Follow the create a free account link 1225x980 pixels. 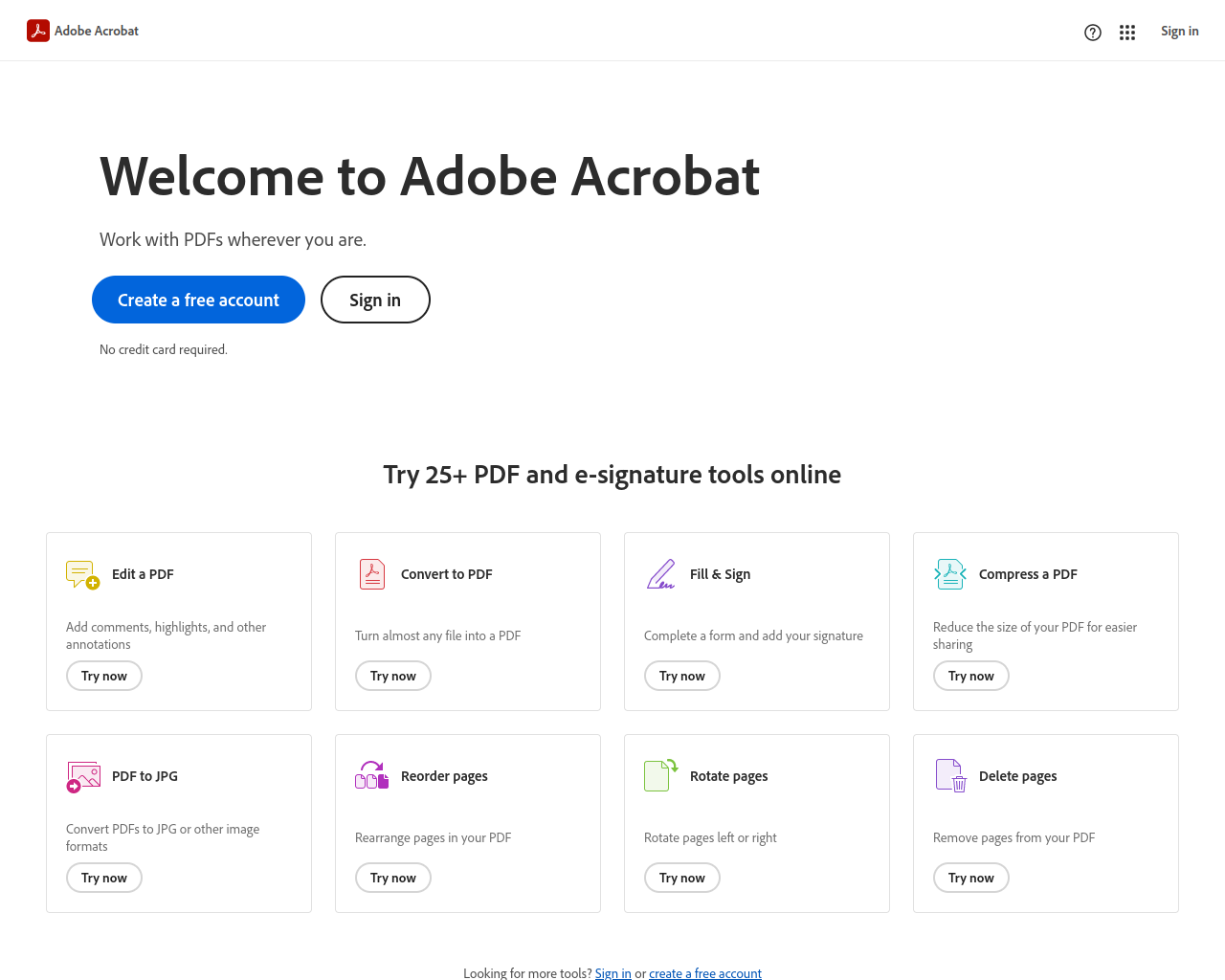click(x=705, y=973)
